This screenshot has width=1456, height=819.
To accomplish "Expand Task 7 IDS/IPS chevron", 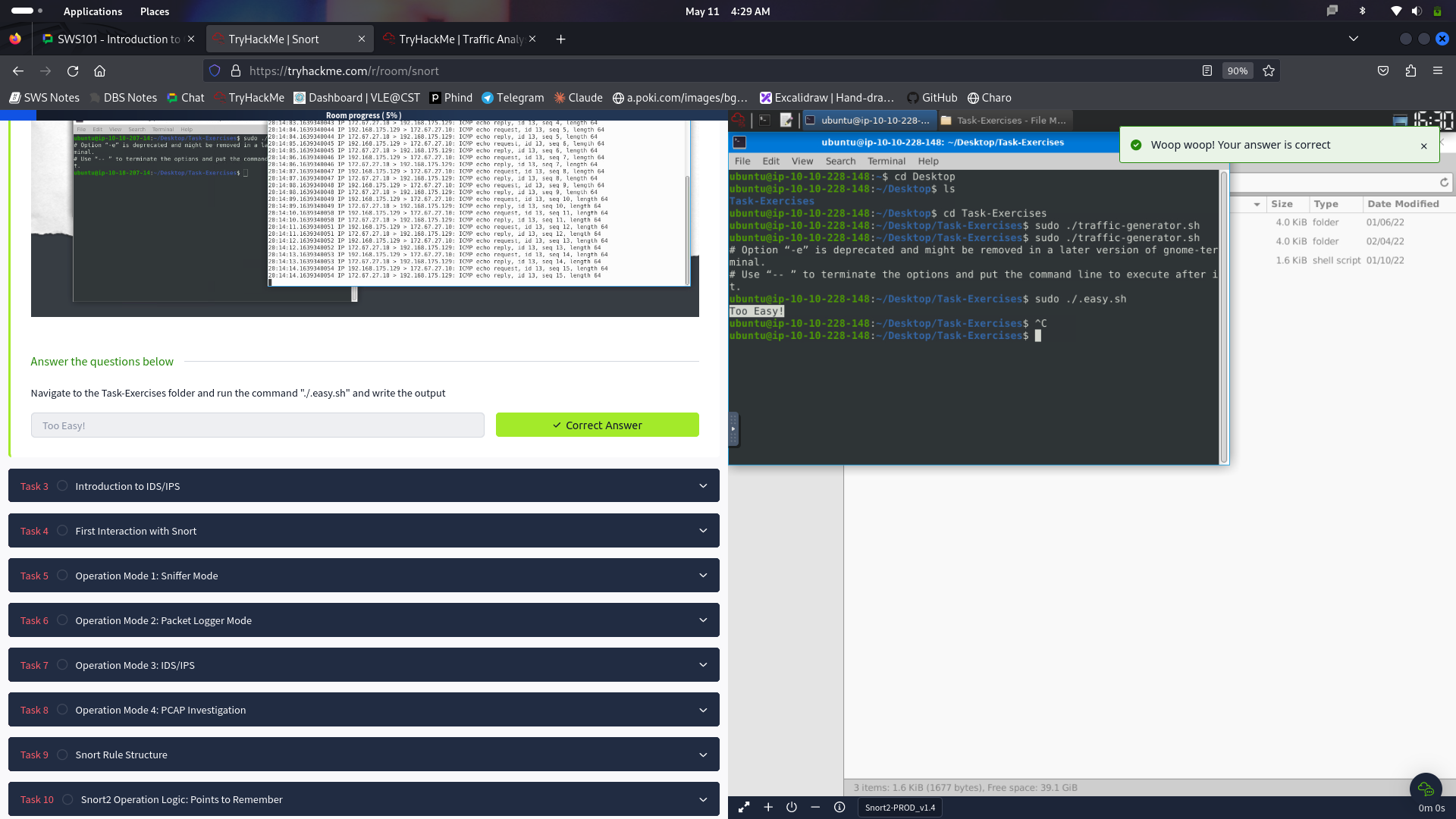I will [703, 665].
